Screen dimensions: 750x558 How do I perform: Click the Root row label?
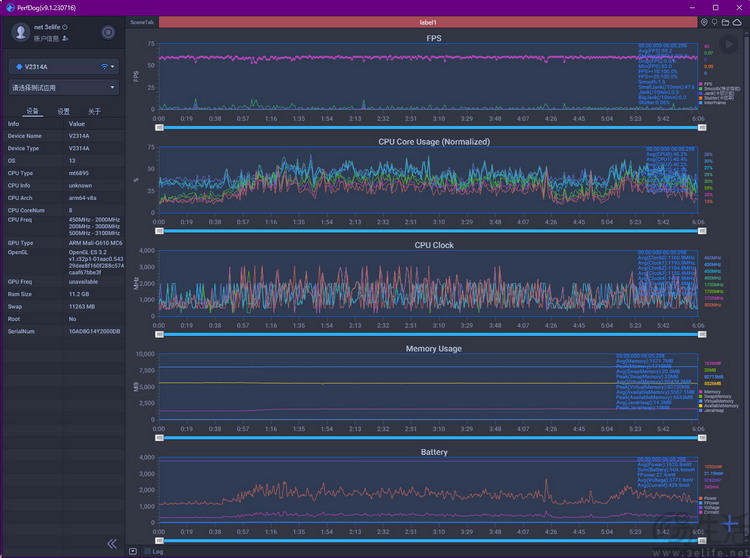[x=14, y=319]
